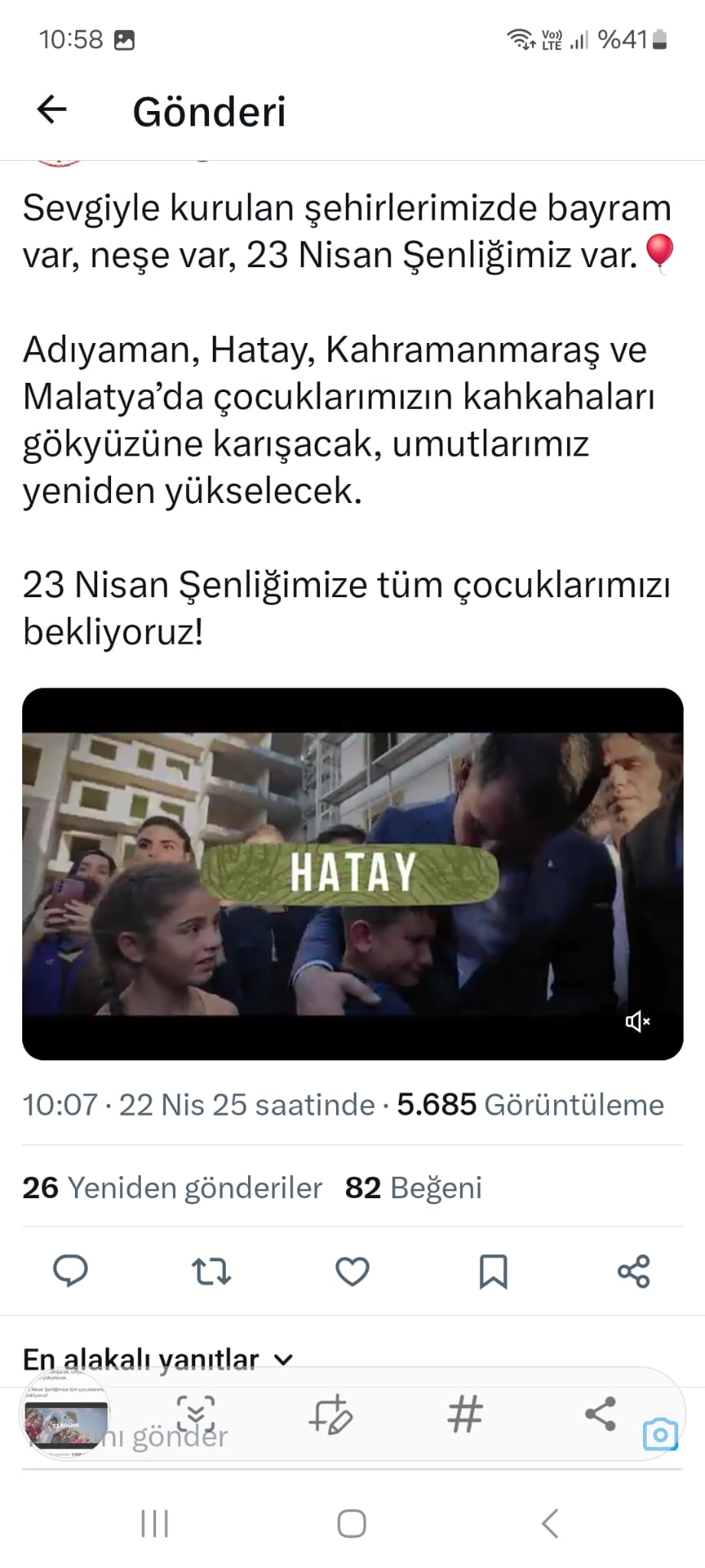The image size is (705, 1568).
Task: Bookmark the post with the bookmark icon
Action: [493, 1272]
